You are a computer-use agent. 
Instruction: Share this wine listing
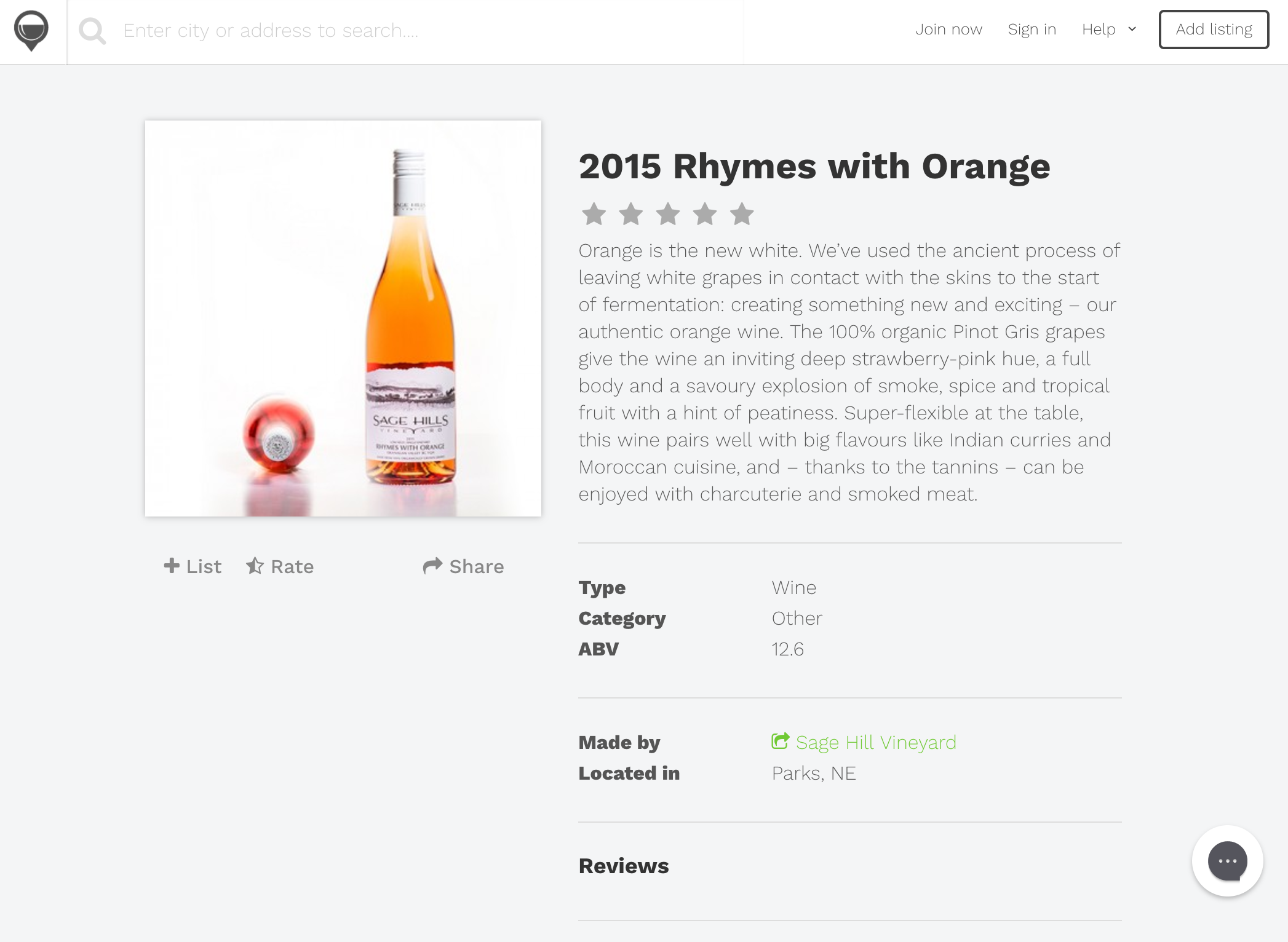tap(464, 566)
